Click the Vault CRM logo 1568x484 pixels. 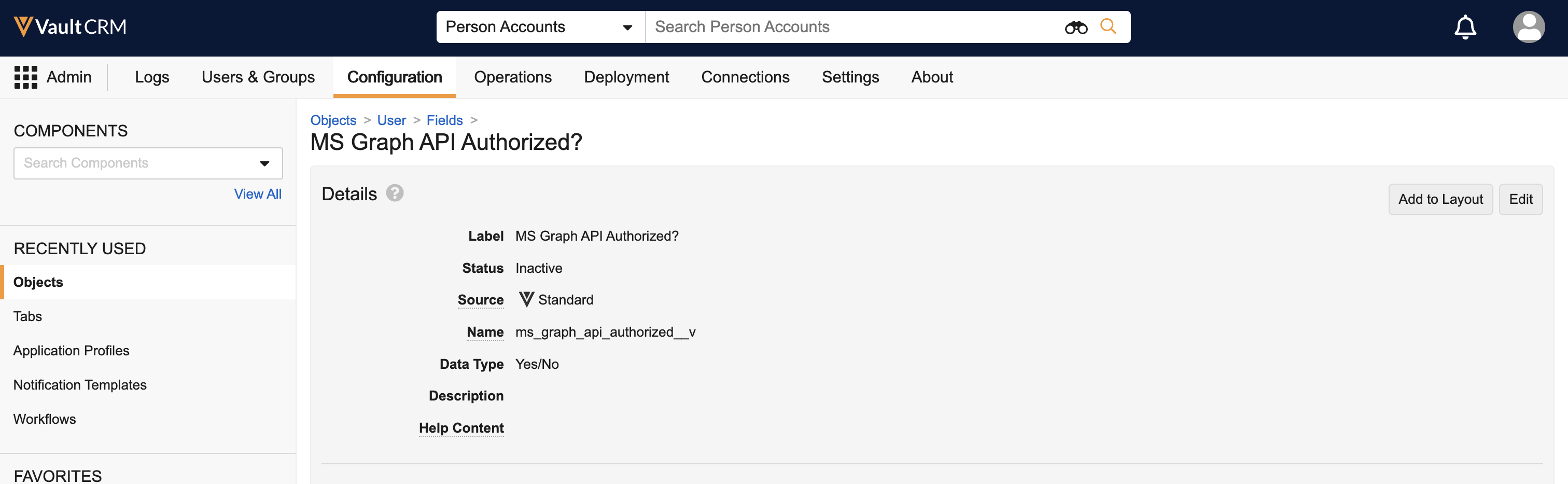pos(70,27)
